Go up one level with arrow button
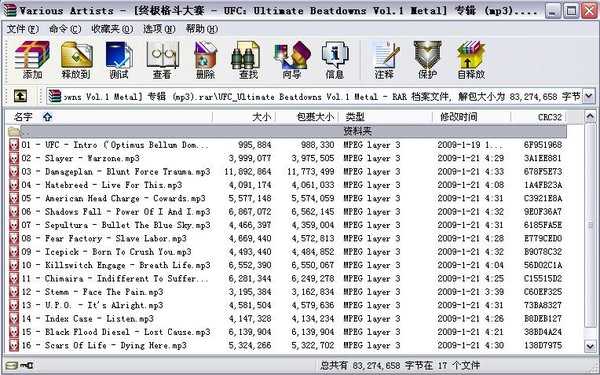This screenshot has width=600, height=375. pos(20,96)
